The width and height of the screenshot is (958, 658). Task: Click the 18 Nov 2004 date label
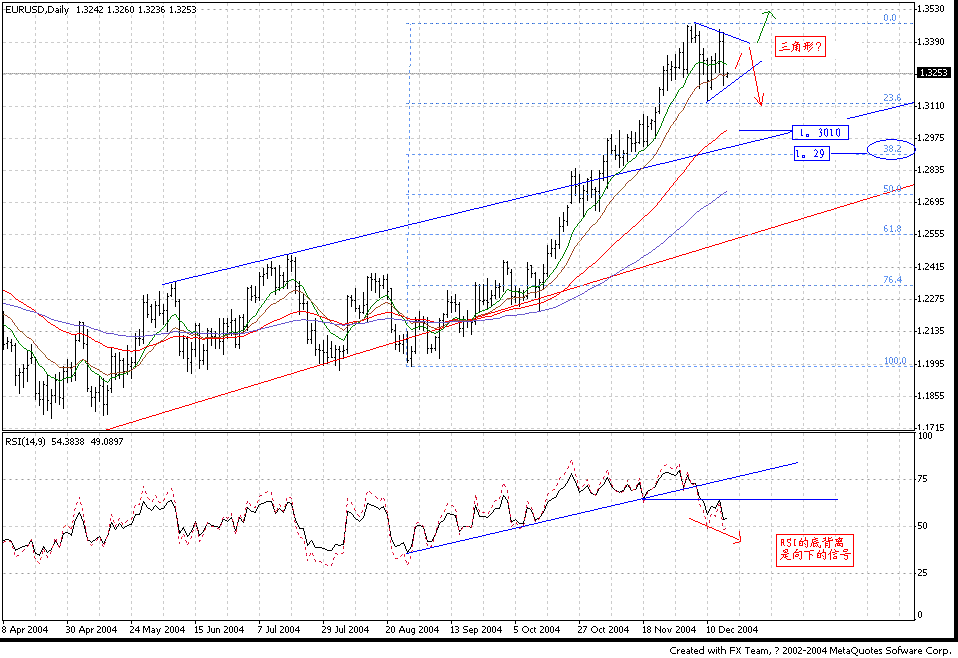668,629
